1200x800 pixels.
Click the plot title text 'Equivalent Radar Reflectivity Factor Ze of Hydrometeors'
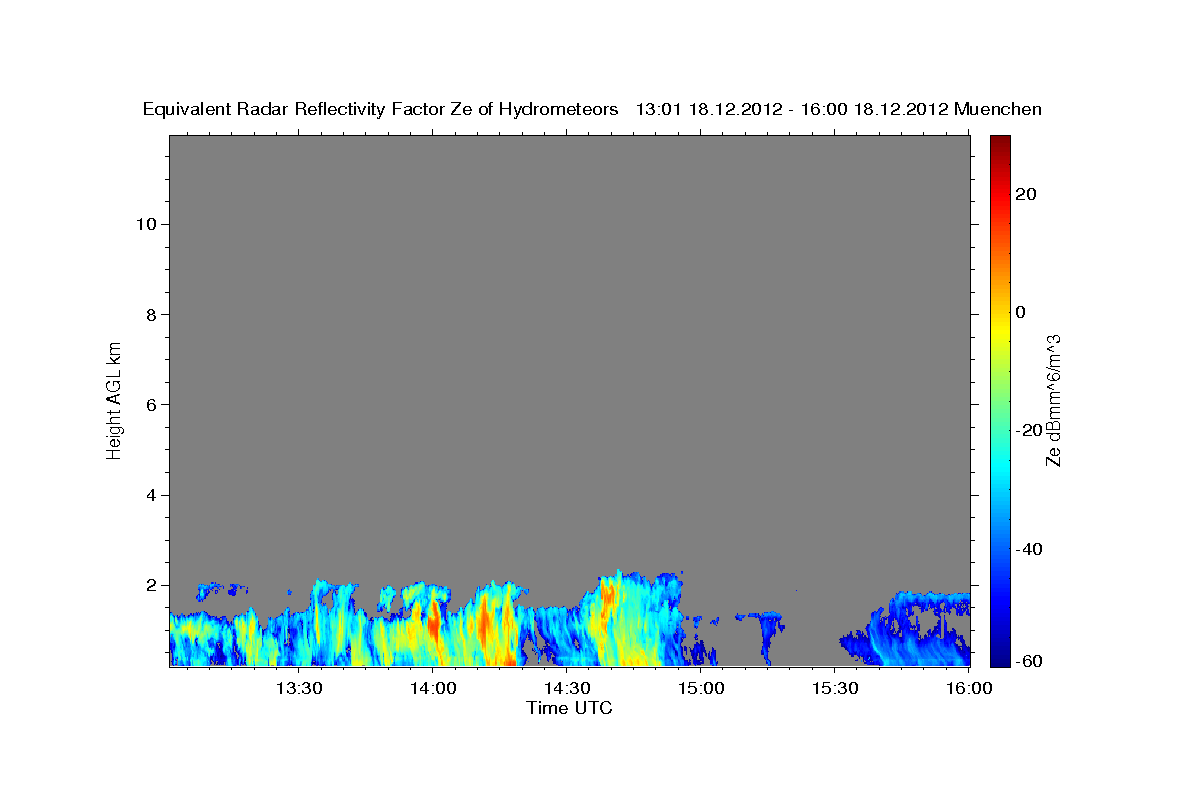pyautogui.click(x=381, y=110)
